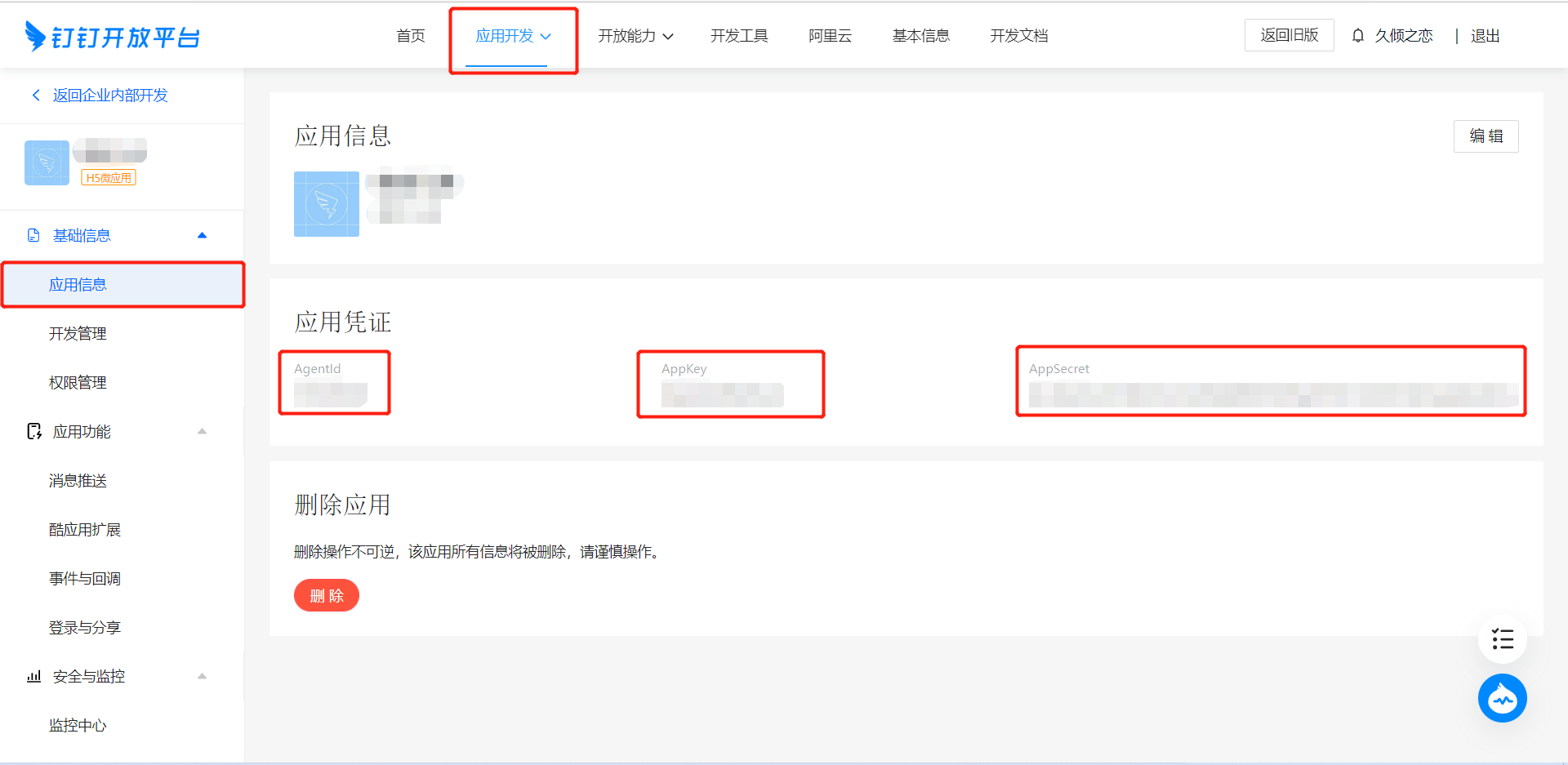
Task: Click the H5微应用 tag
Action: 109,178
